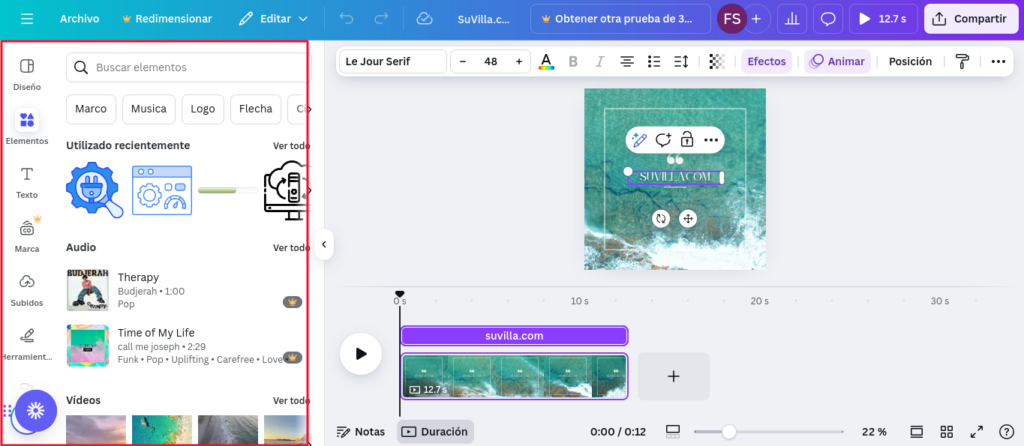Click Ver todo for Vídeos
This screenshot has height=446, width=1024.
coord(291,400)
